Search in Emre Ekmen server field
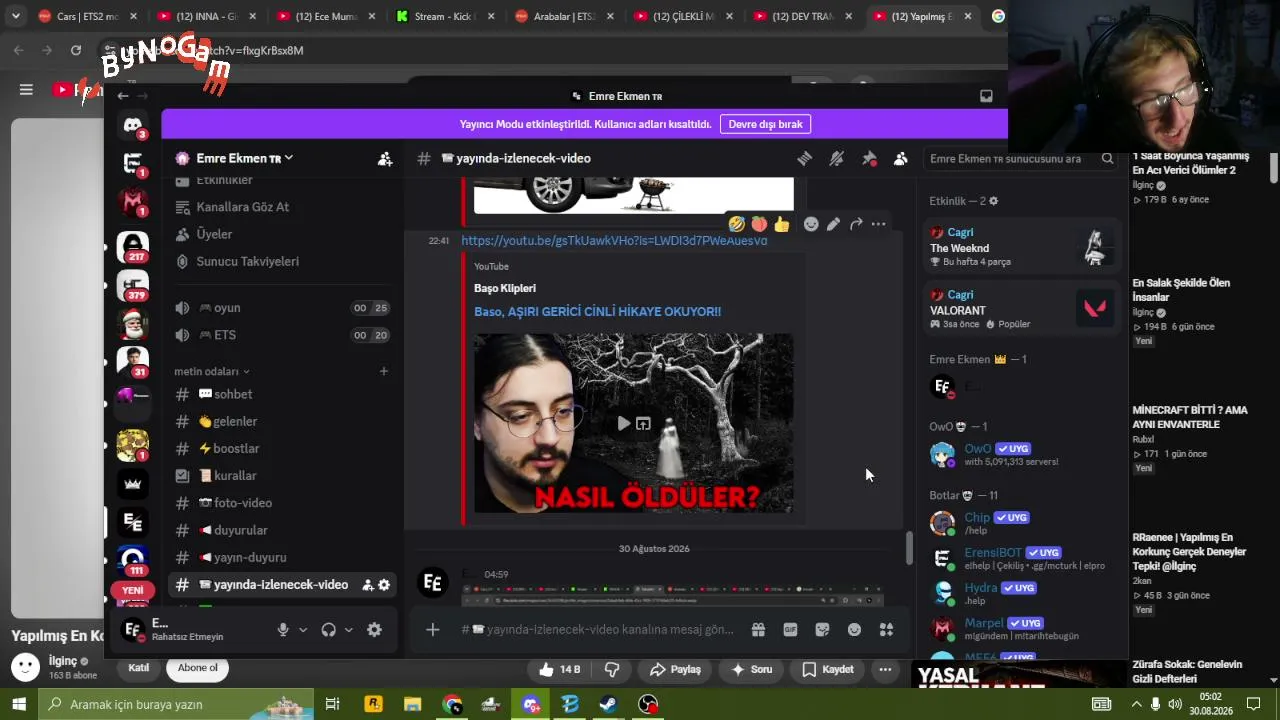The height and width of the screenshot is (720, 1280). click(x=1021, y=159)
